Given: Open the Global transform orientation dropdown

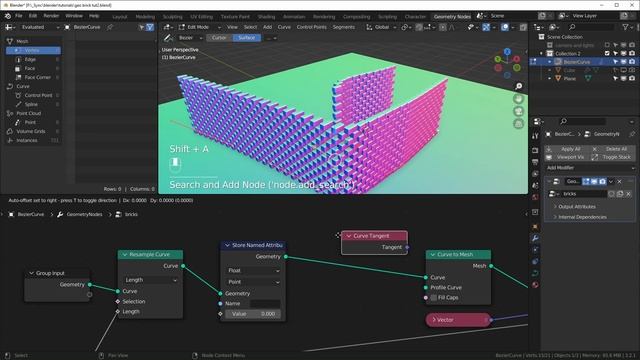Looking at the screenshot, I should tap(381, 27).
